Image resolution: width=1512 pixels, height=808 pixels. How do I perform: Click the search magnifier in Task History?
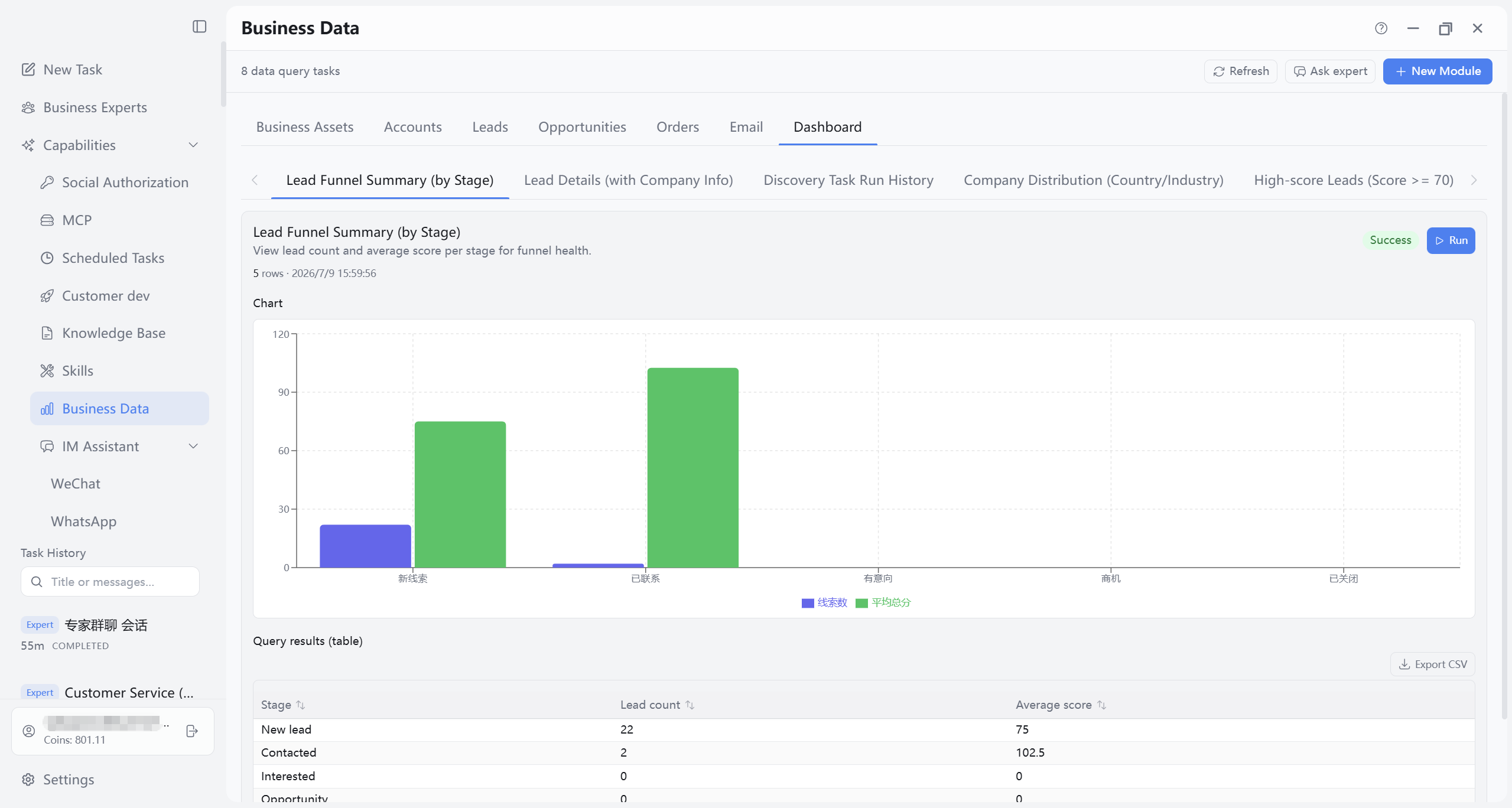(x=37, y=582)
